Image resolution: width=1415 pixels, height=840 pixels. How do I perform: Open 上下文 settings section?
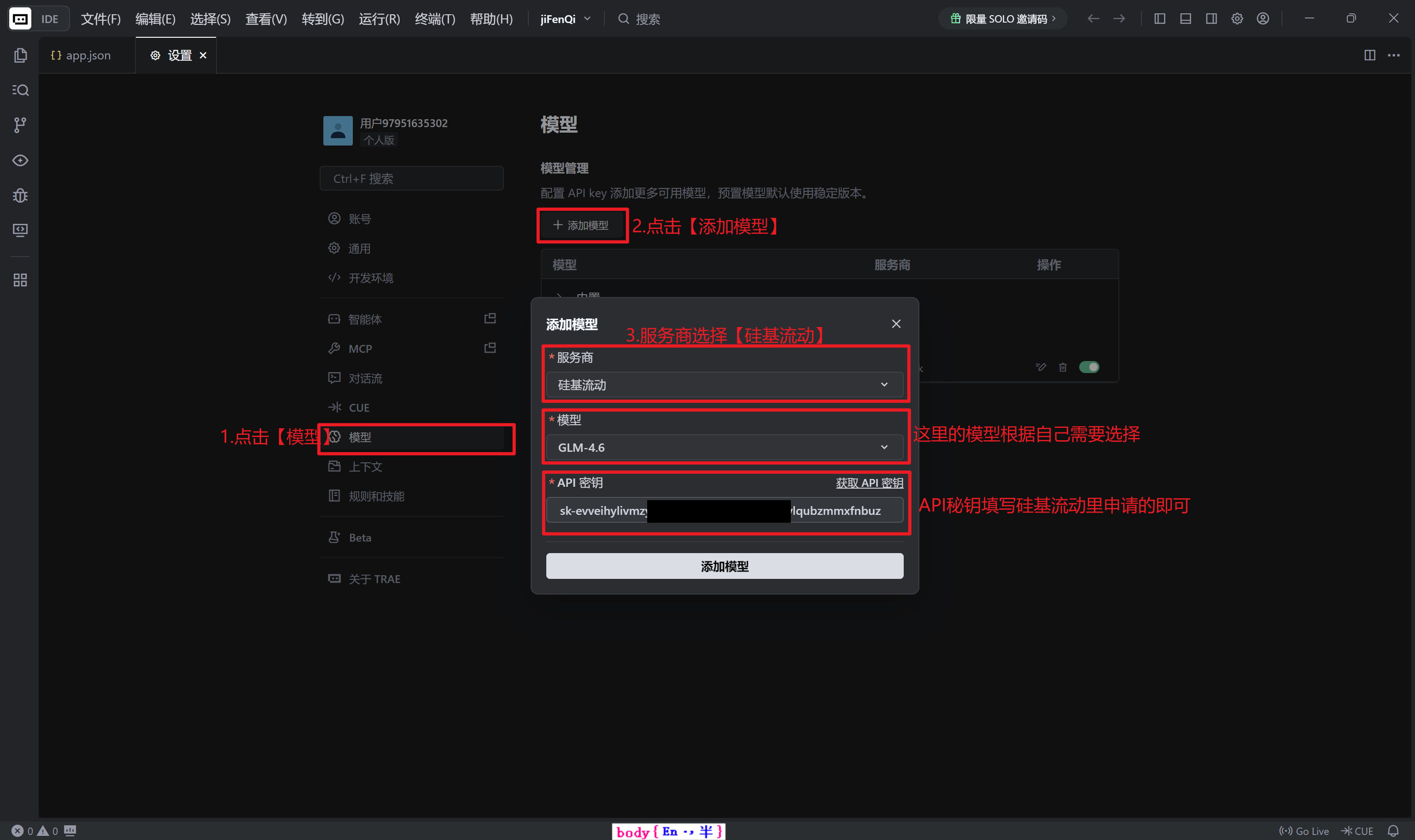[x=411, y=467]
